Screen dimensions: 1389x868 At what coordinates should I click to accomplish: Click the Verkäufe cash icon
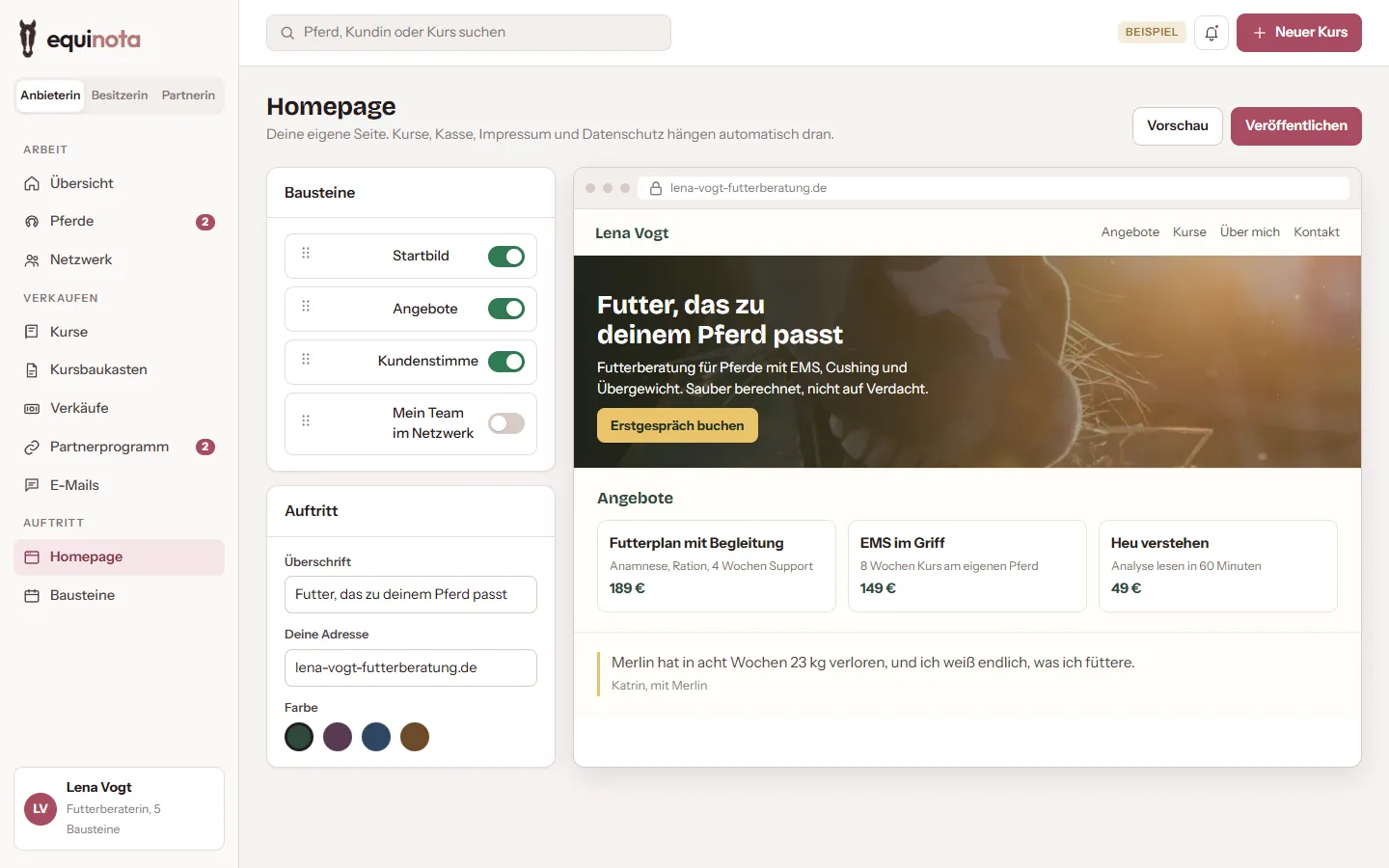[x=32, y=409]
